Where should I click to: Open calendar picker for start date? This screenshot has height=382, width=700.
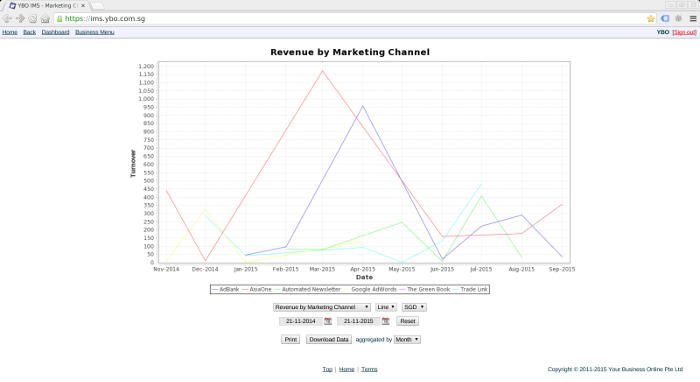click(x=328, y=321)
